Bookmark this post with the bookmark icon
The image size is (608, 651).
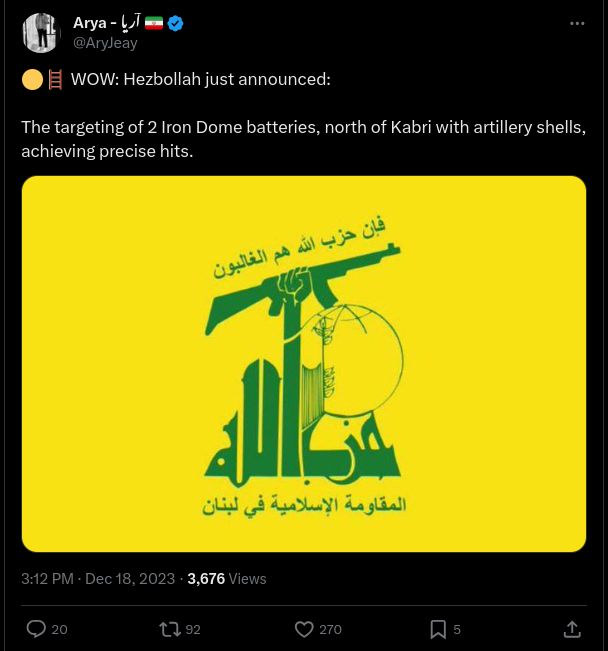point(438,629)
